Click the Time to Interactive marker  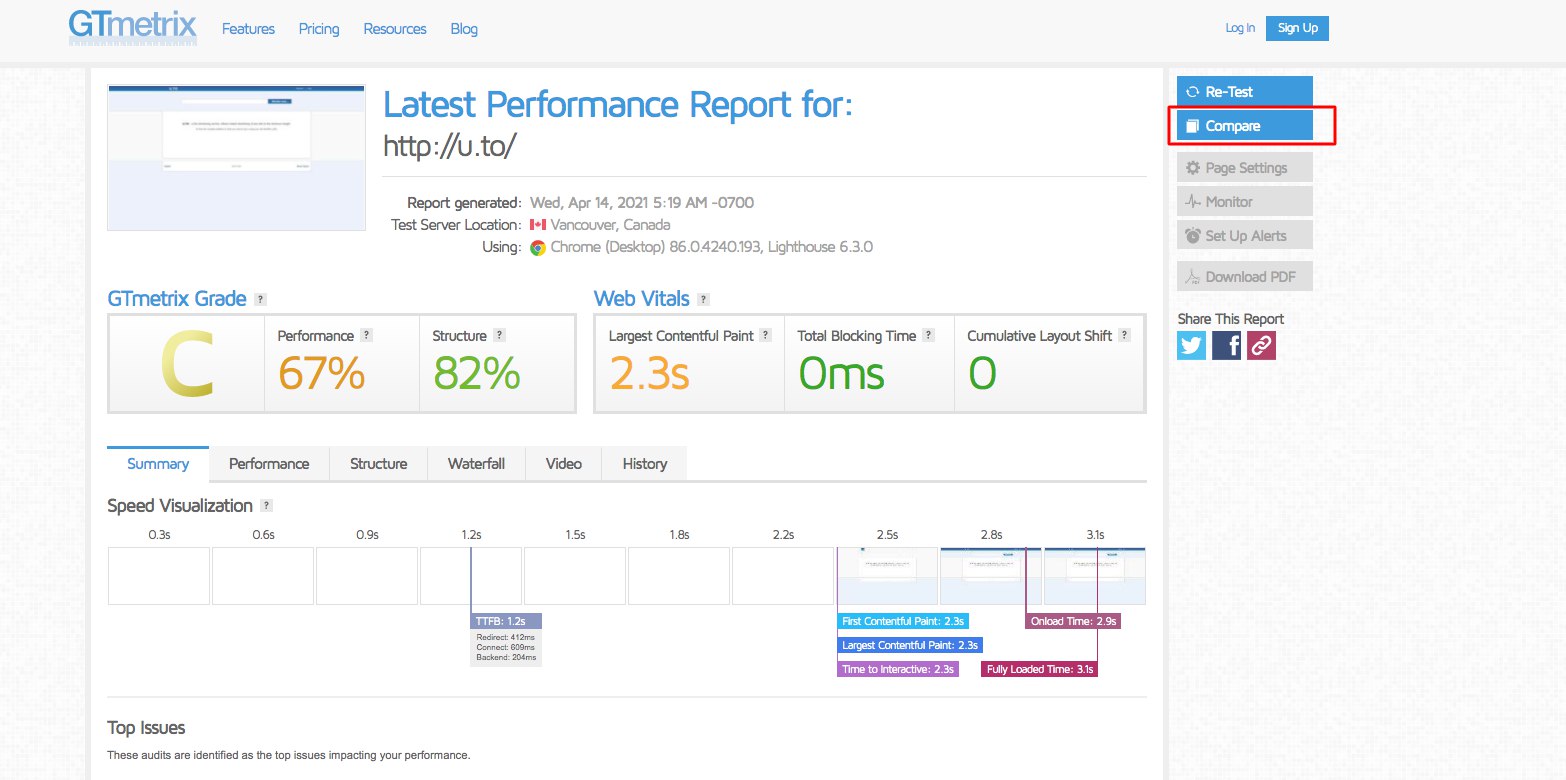click(898, 669)
